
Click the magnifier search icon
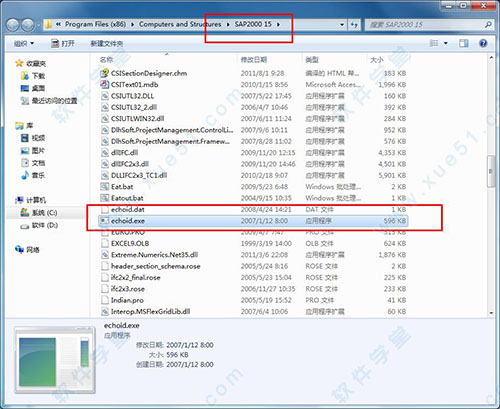point(488,24)
